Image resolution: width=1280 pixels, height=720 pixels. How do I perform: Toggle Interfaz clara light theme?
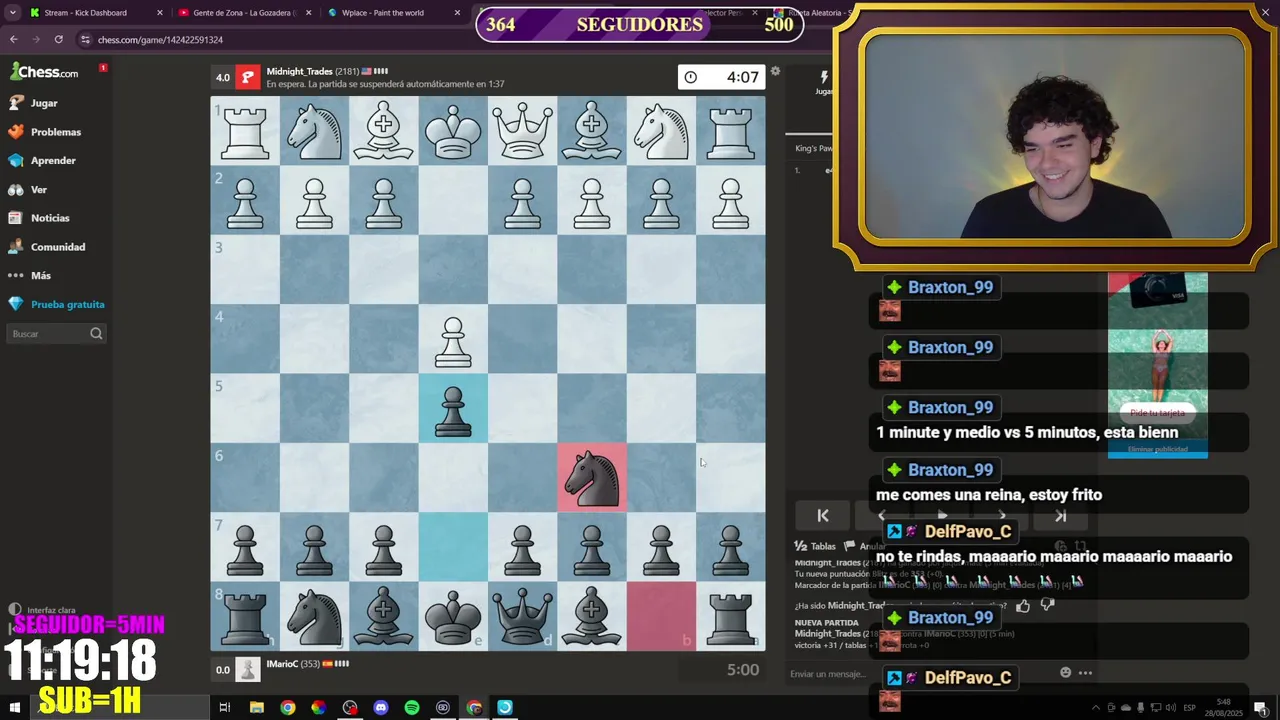coord(43,610)
